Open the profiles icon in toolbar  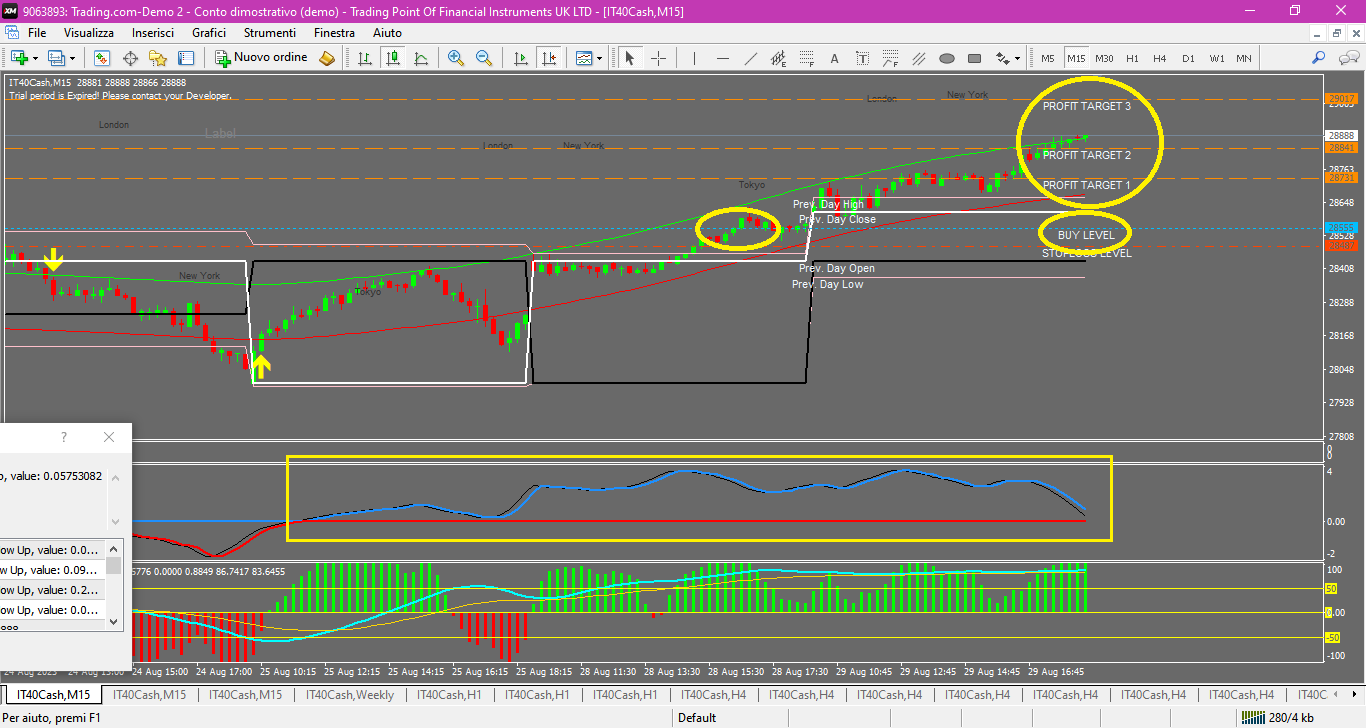tap(56, 58)
